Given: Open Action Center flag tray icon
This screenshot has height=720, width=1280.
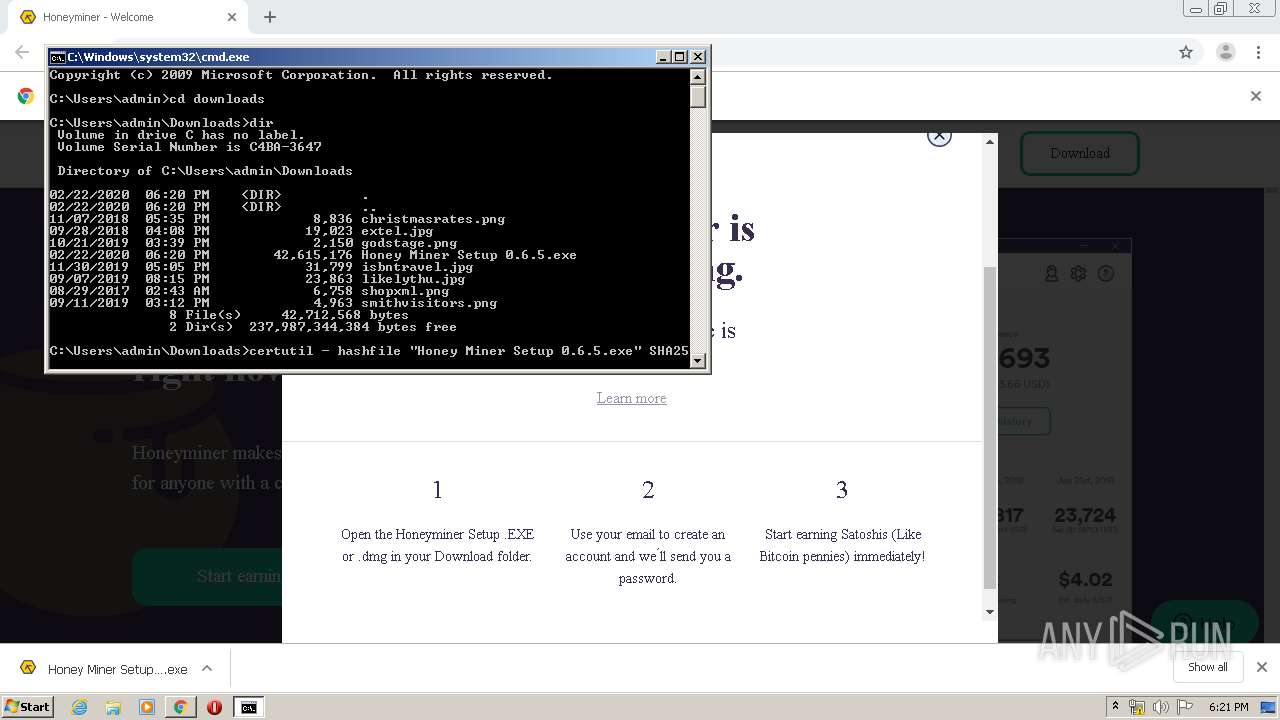Looking at the screenshot, I should tap(1183, 707).
